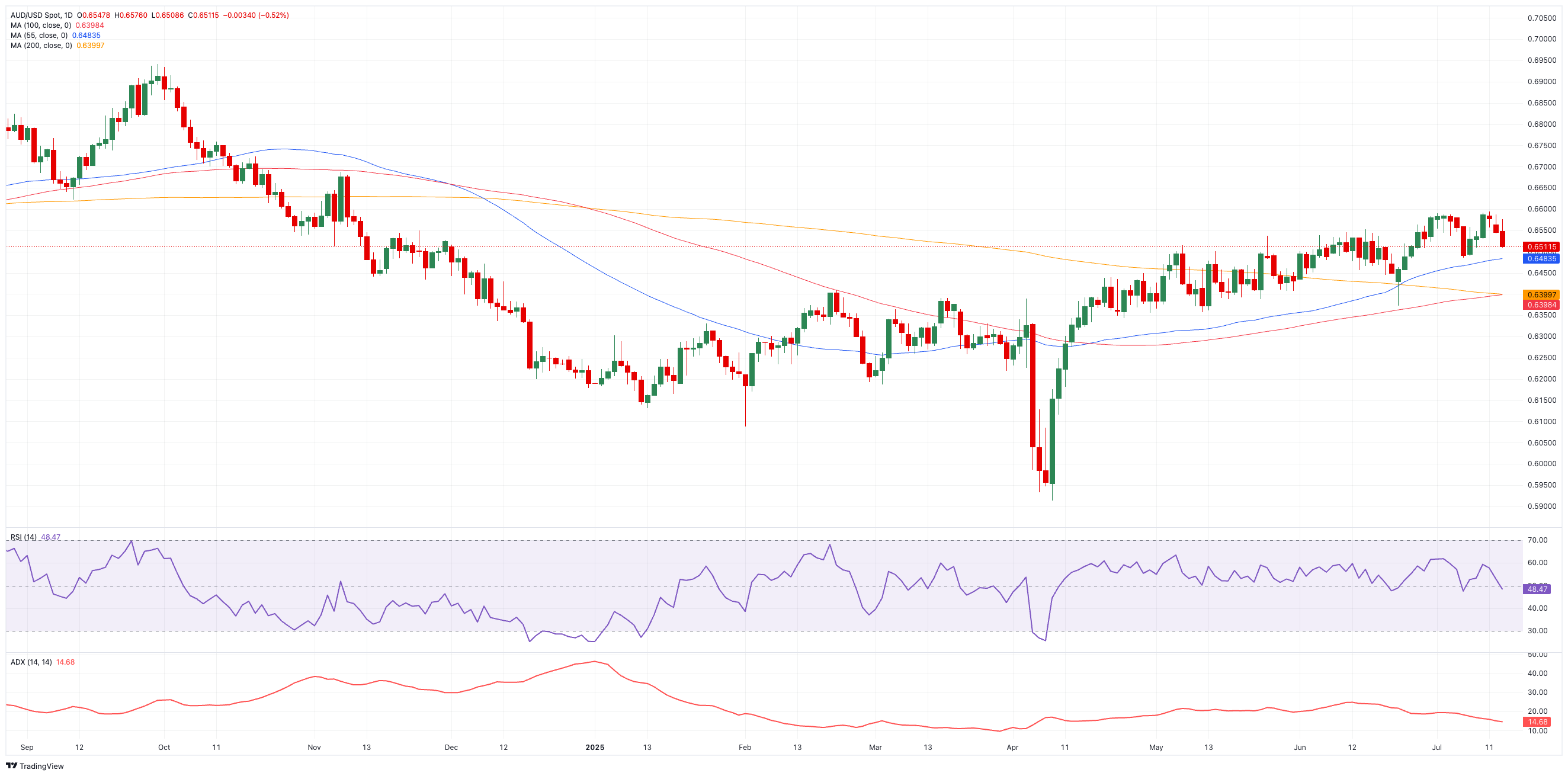Viewport: 1568px width, 776px height.
Task: Click the Feb label on the time axis
Action: tap(745, 748)
